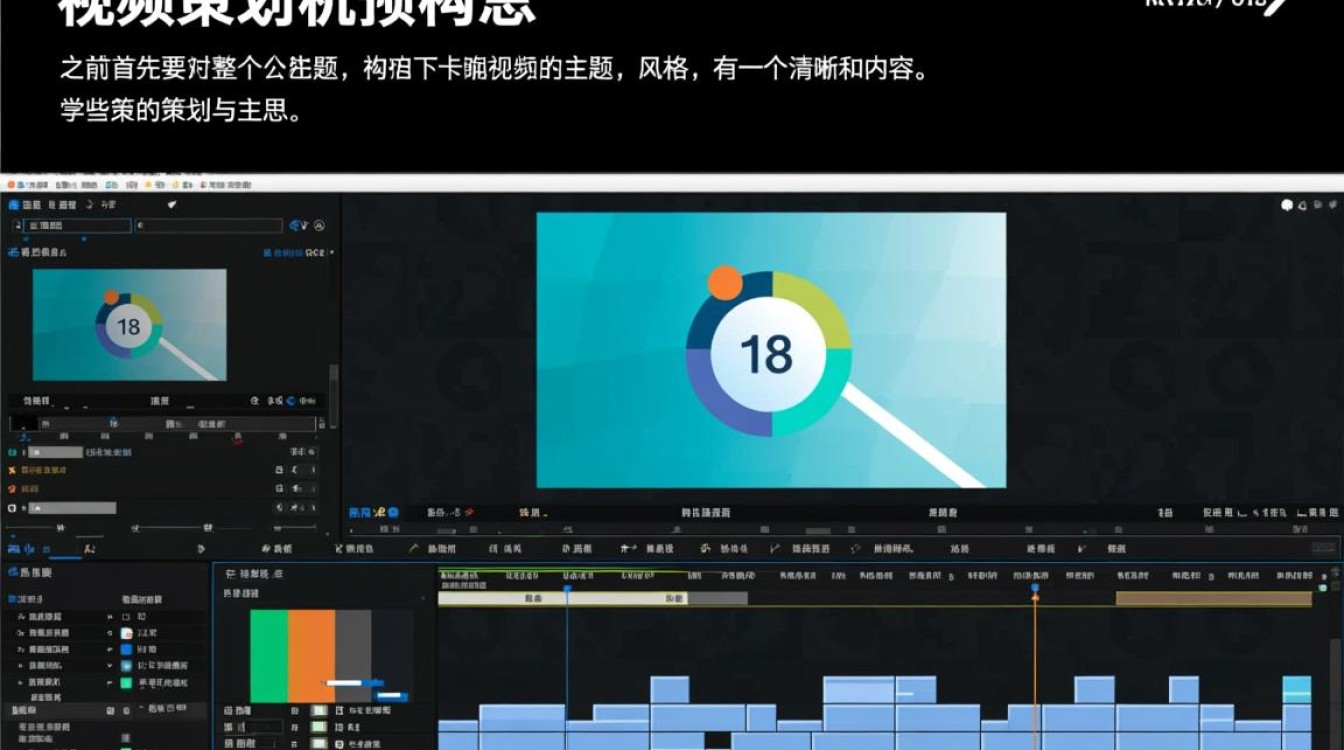Screen dimensions: 1344x750
Task: Click the orange X icon in the left panel rows
Action: [x=12, y=470]
